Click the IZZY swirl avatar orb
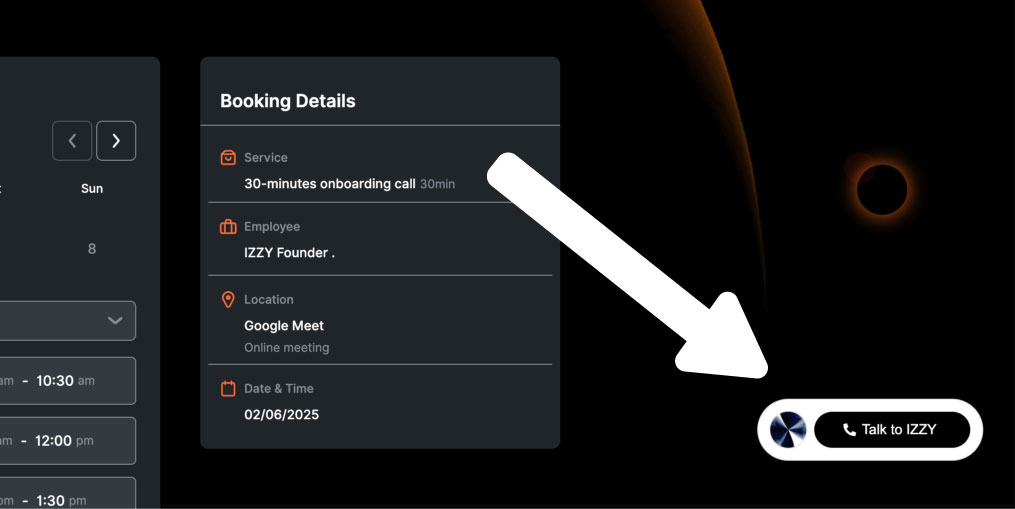This screenshot has height=509, width=1015. [788, 429]
